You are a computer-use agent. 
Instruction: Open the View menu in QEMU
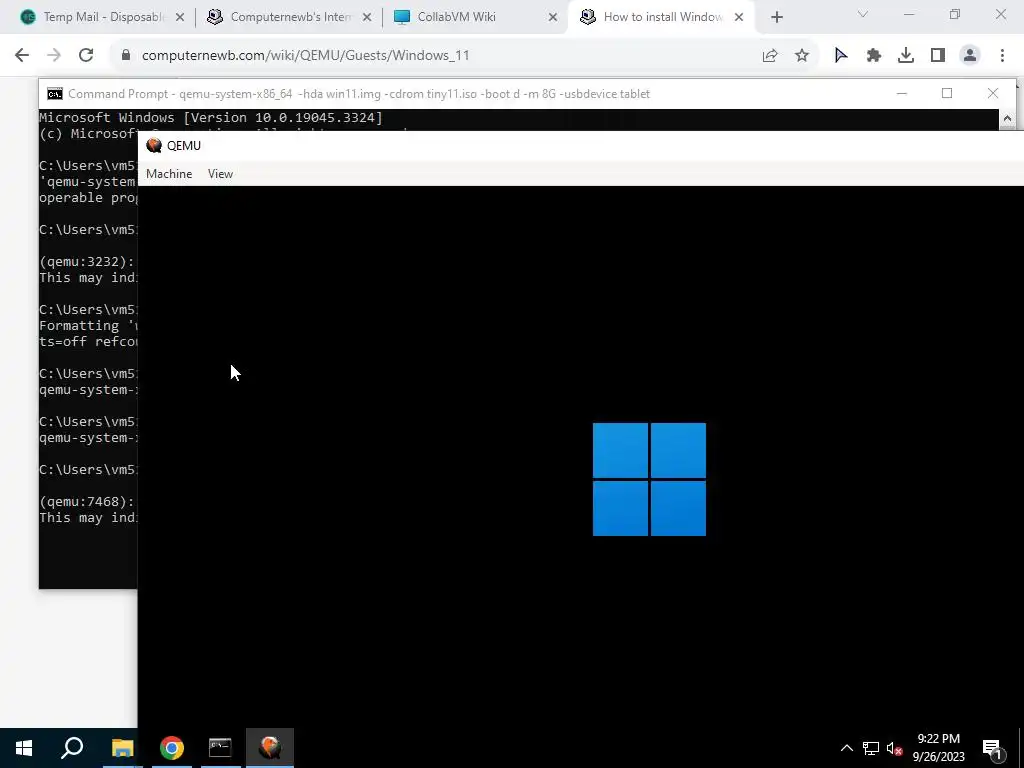click(220, 174)
